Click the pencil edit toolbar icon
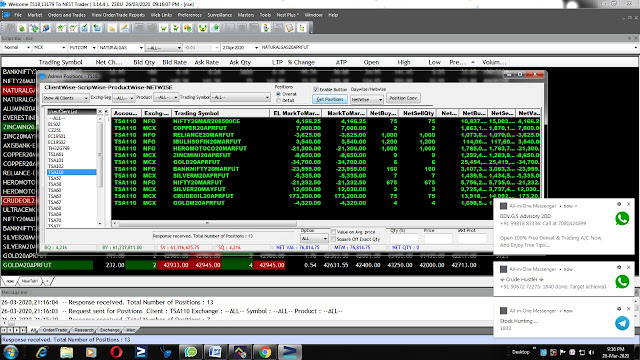Screen dimensions: 640x360 [124, 28]
